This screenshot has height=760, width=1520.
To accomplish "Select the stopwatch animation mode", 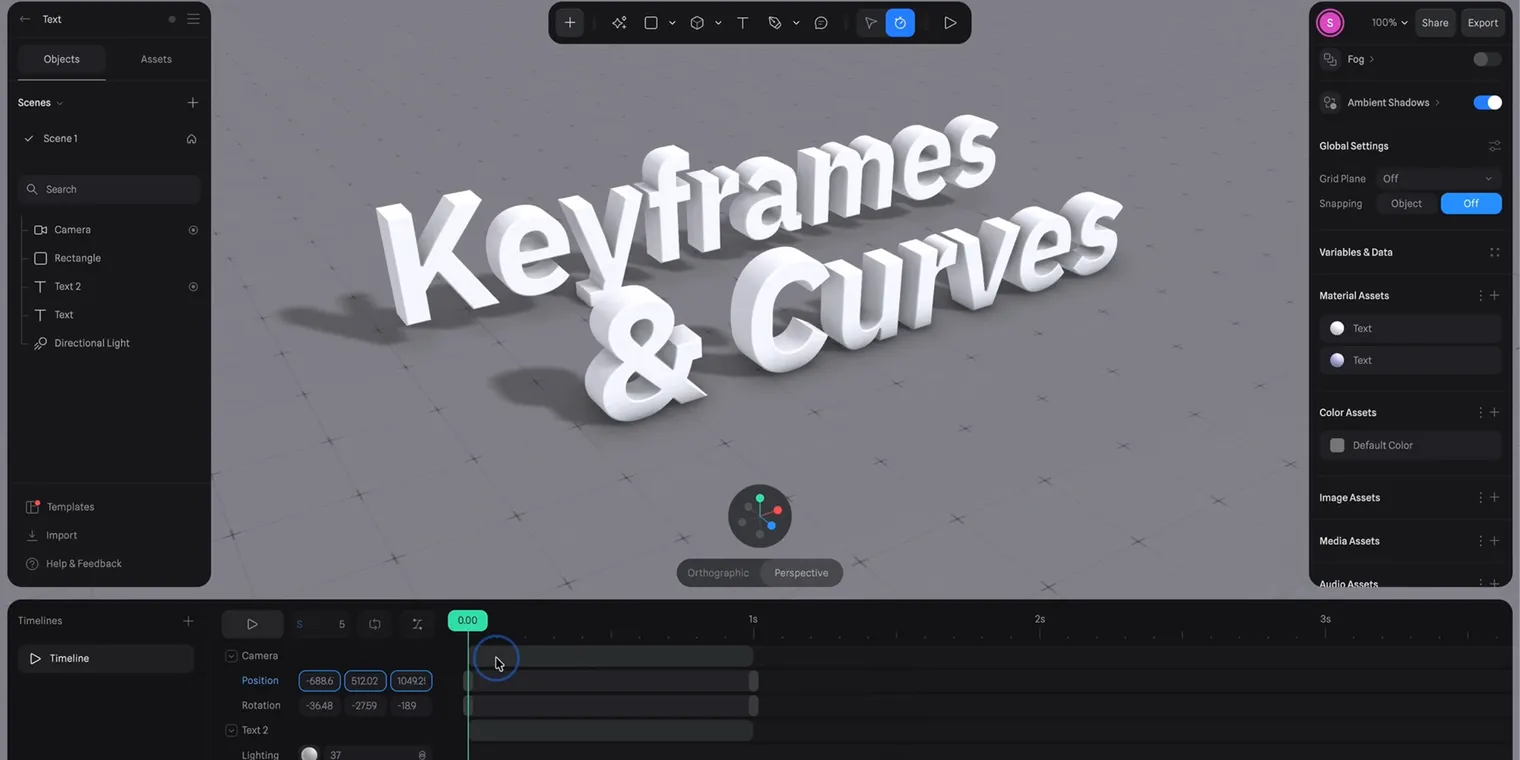I will pos(899,22).
